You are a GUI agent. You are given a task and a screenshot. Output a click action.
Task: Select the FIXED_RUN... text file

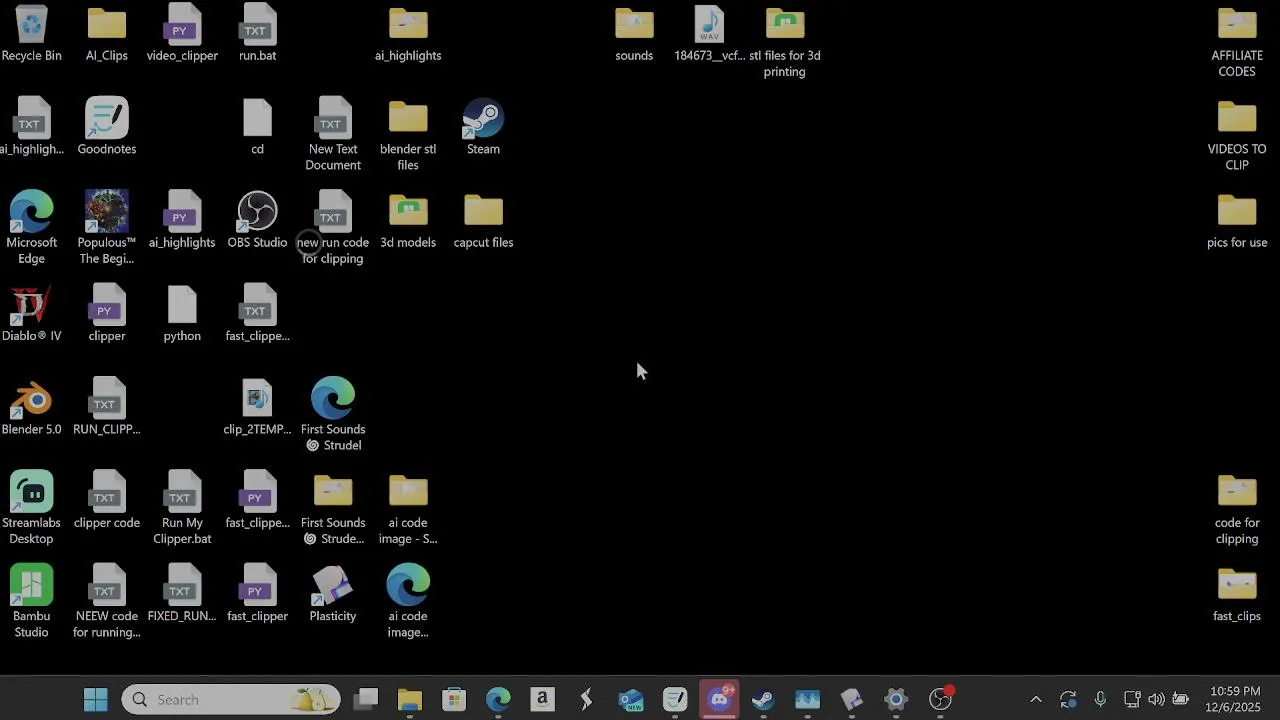(182, 593)
